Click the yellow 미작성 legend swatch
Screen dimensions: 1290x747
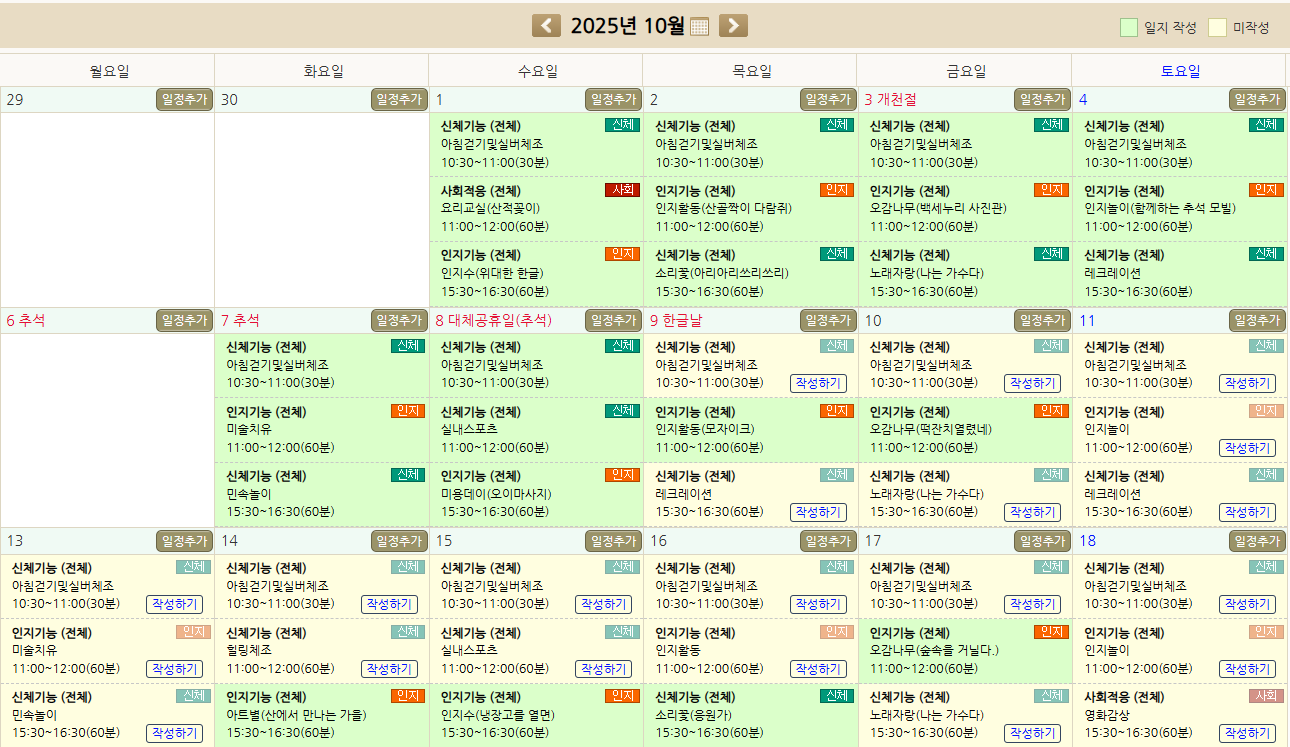(1217, 27)
